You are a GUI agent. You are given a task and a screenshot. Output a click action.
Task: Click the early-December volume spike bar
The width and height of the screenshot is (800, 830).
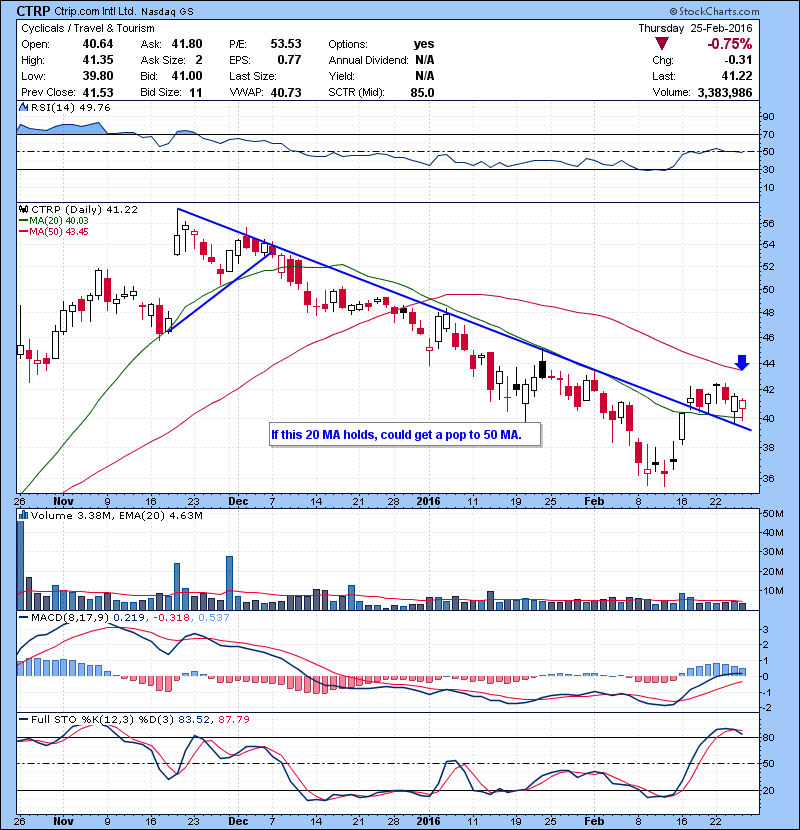coord(229,583)
